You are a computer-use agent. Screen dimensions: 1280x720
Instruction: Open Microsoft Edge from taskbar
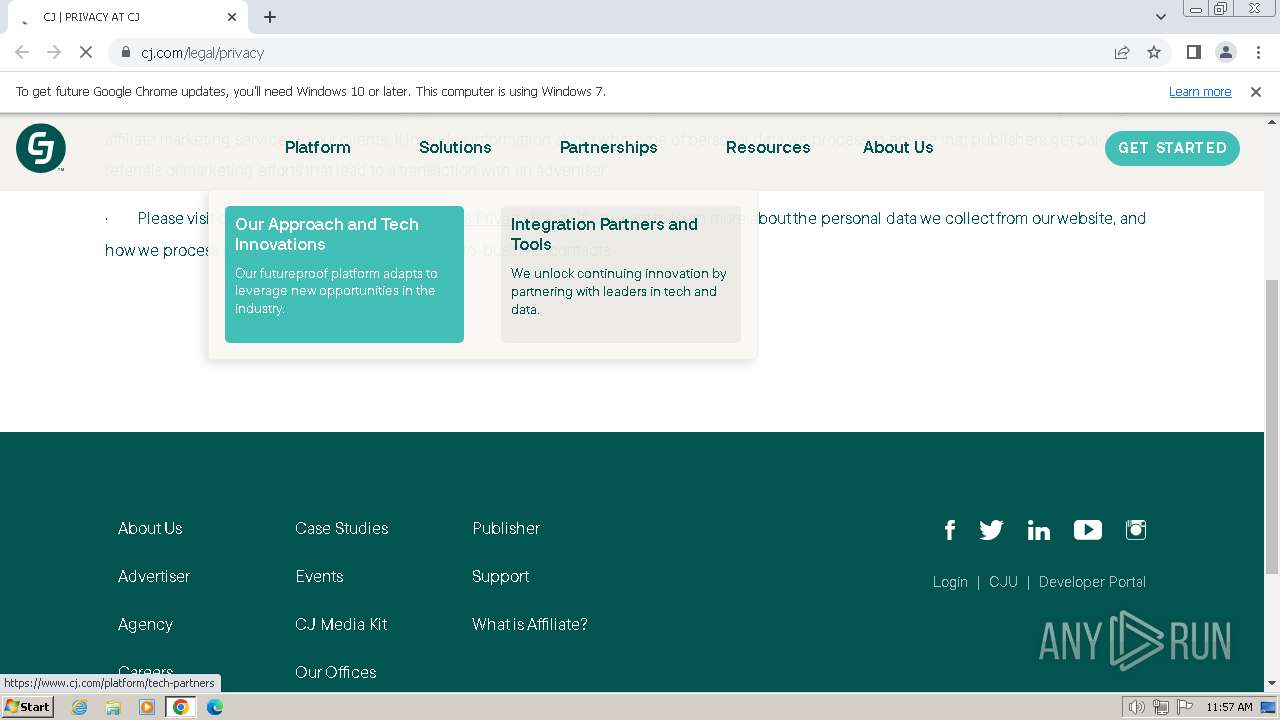215,707
